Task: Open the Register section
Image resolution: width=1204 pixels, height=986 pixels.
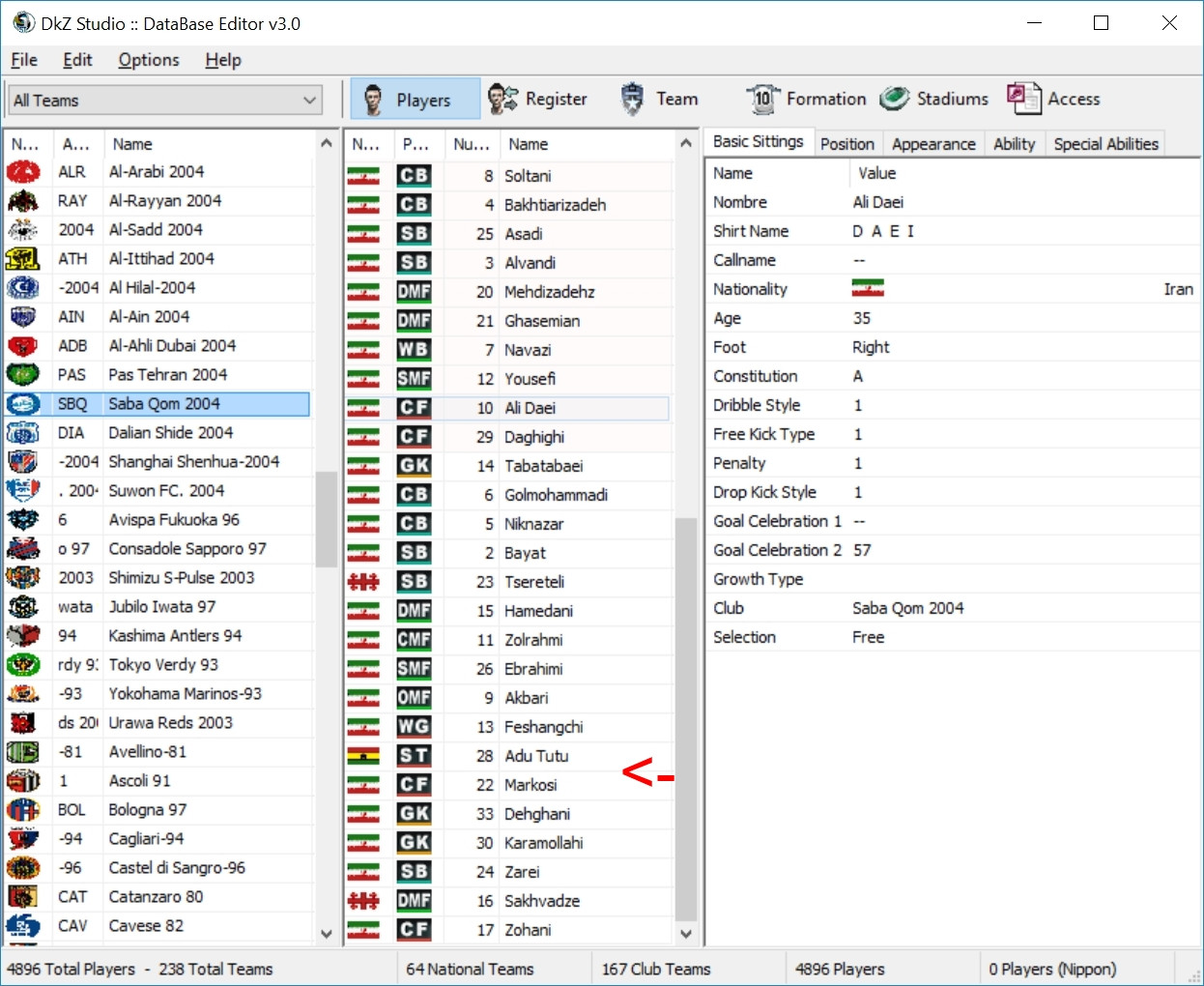Action: (x=537, y=99)
